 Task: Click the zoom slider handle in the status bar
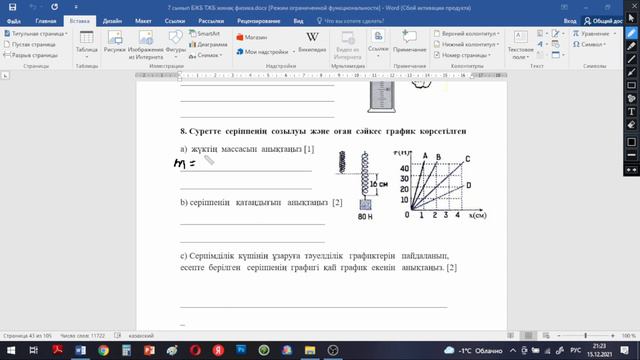(x=585, y=336)
